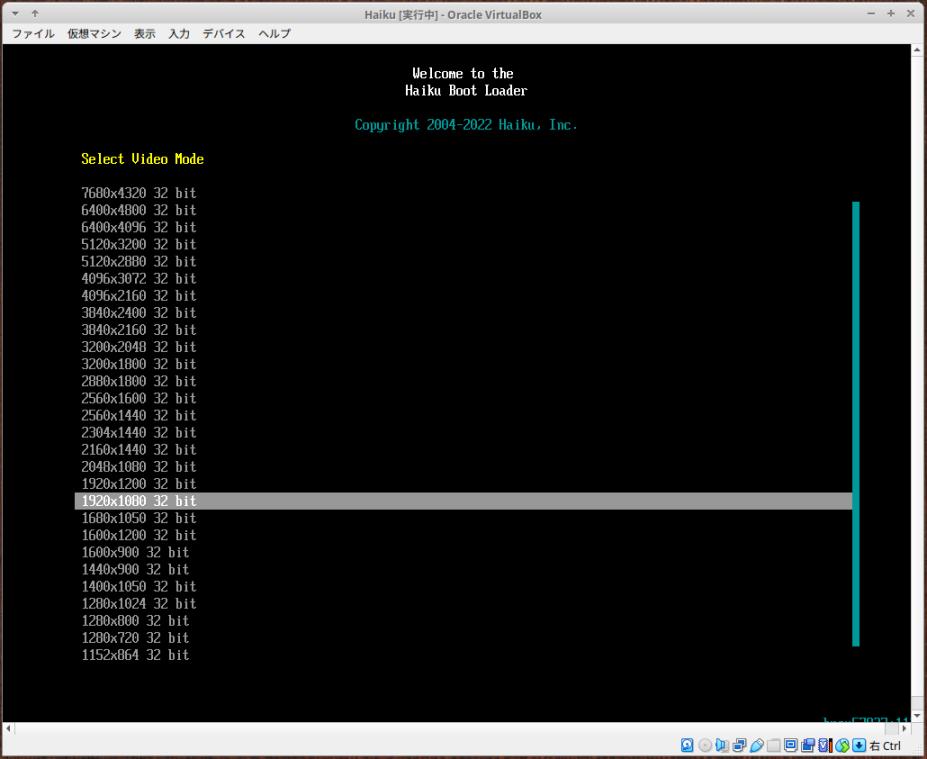Image resolution: width=927 pixels, height=759 pixels.
Task: Open the 仮想マシン menu
Action: (x=94, y=34)
